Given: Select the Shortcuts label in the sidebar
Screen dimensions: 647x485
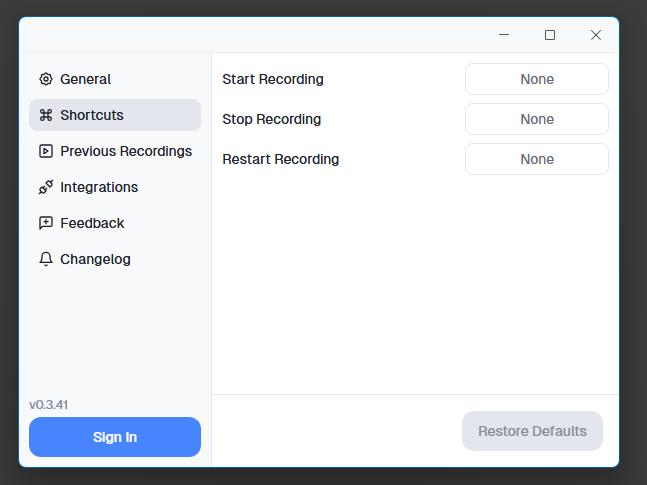Looking at the screenshot, I should coord(92,115).
